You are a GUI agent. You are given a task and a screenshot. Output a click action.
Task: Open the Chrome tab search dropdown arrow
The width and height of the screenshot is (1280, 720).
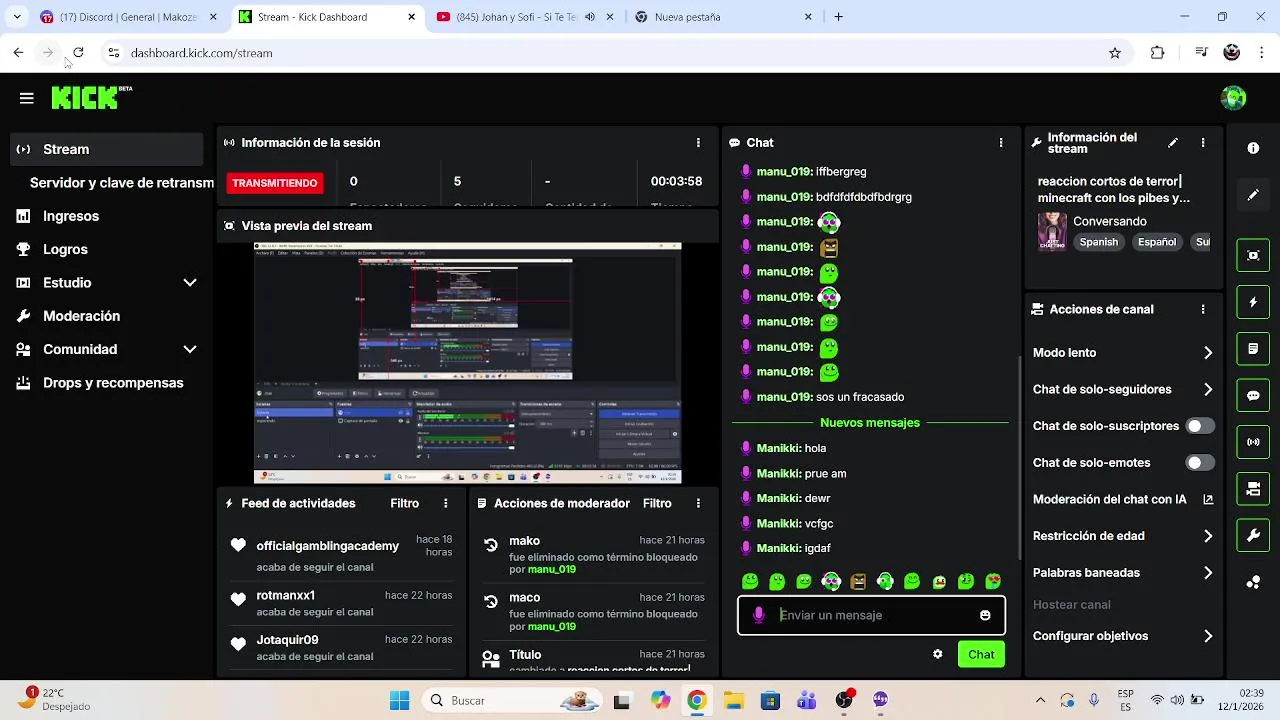(16, 17)
